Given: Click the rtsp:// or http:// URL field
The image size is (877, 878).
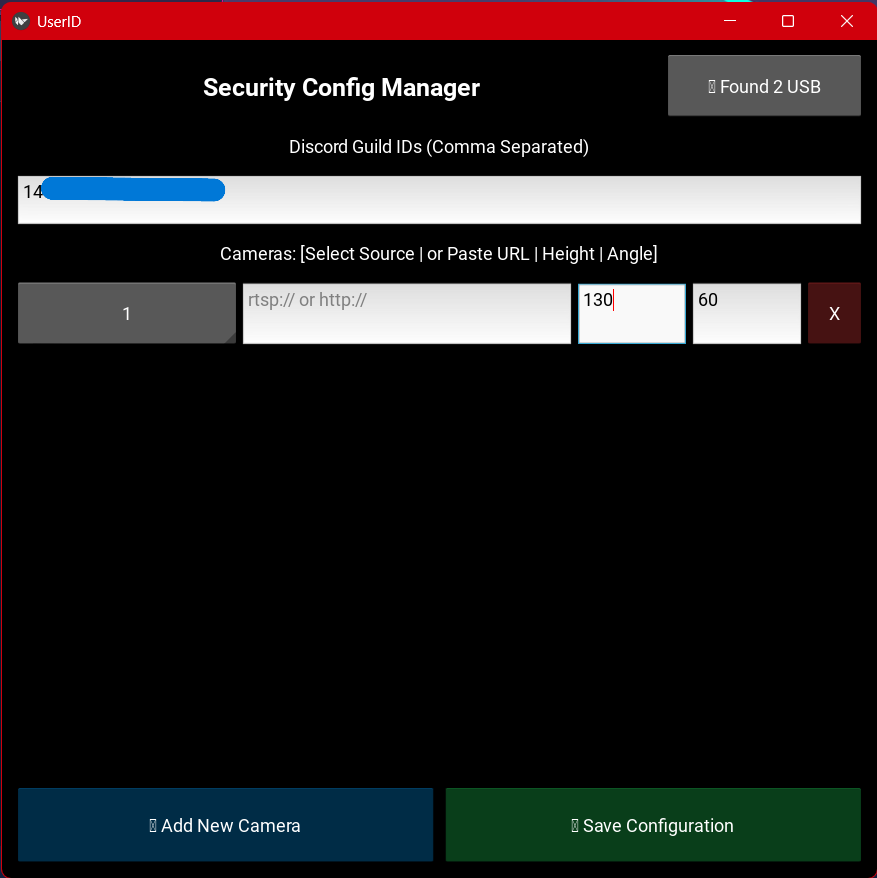Looking at the screenshot, I should coord(407,313).
